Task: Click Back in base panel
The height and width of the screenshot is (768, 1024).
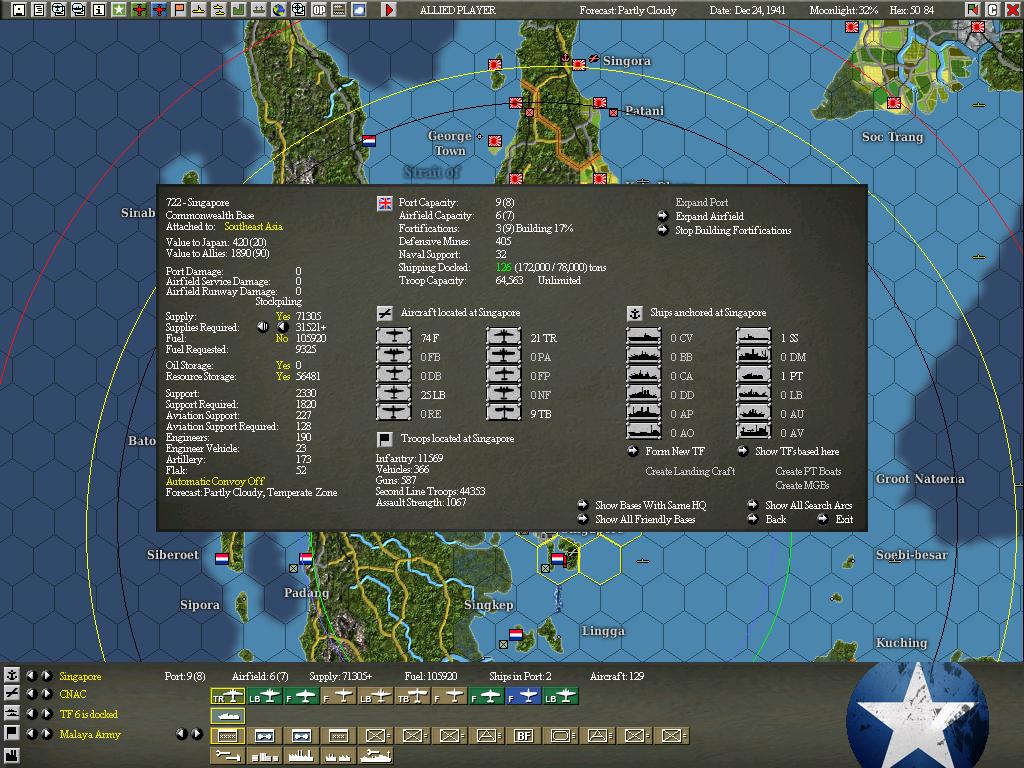Action: coord(775,519)
